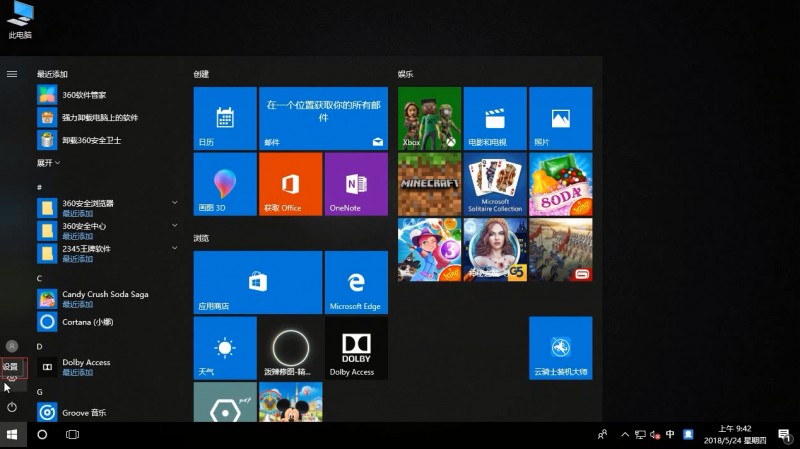Click the 娱乐 tile group title
The height and width of the screenshot is (449, 800).
tap(406, 74)
